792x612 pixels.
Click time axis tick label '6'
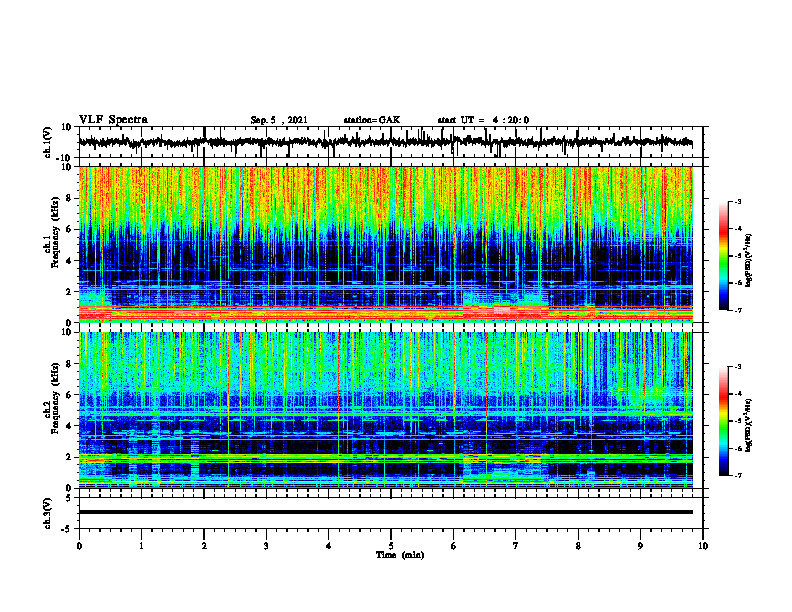(x=454, y=546)
